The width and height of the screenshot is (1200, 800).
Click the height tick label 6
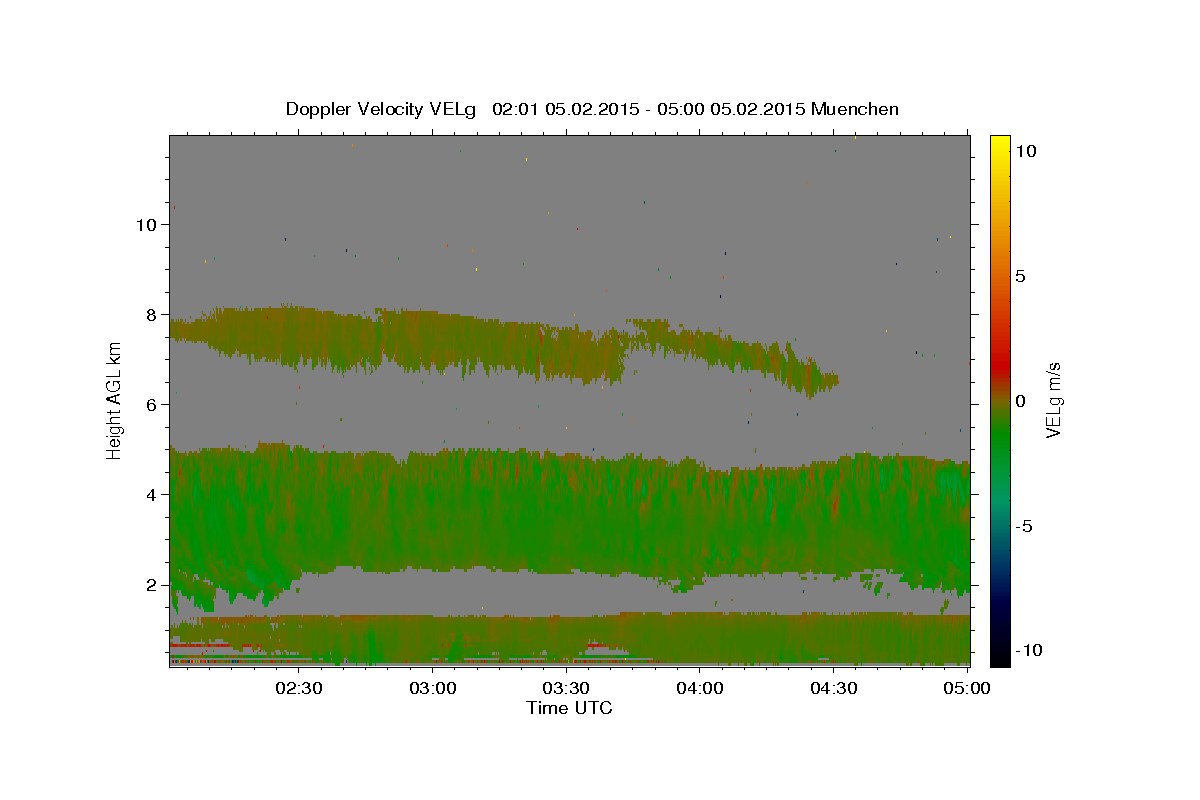[x=152, y=405]
